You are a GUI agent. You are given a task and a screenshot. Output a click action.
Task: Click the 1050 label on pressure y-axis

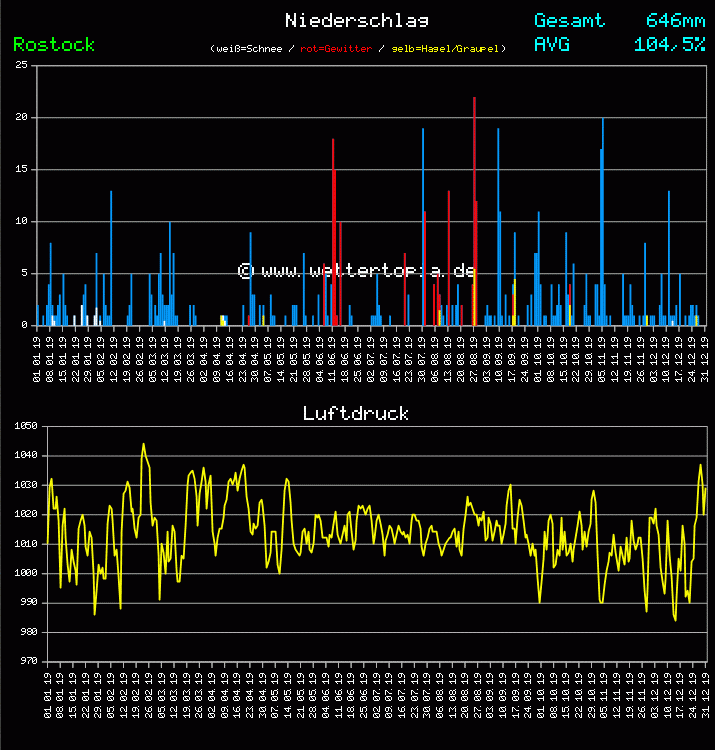tap(25, 426)
